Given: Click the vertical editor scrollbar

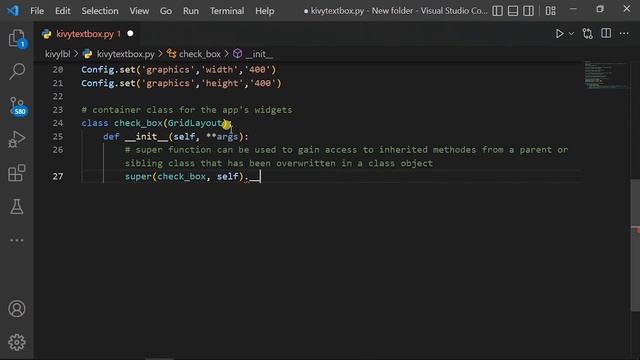Looking at the screenshot, I should 635,245.
